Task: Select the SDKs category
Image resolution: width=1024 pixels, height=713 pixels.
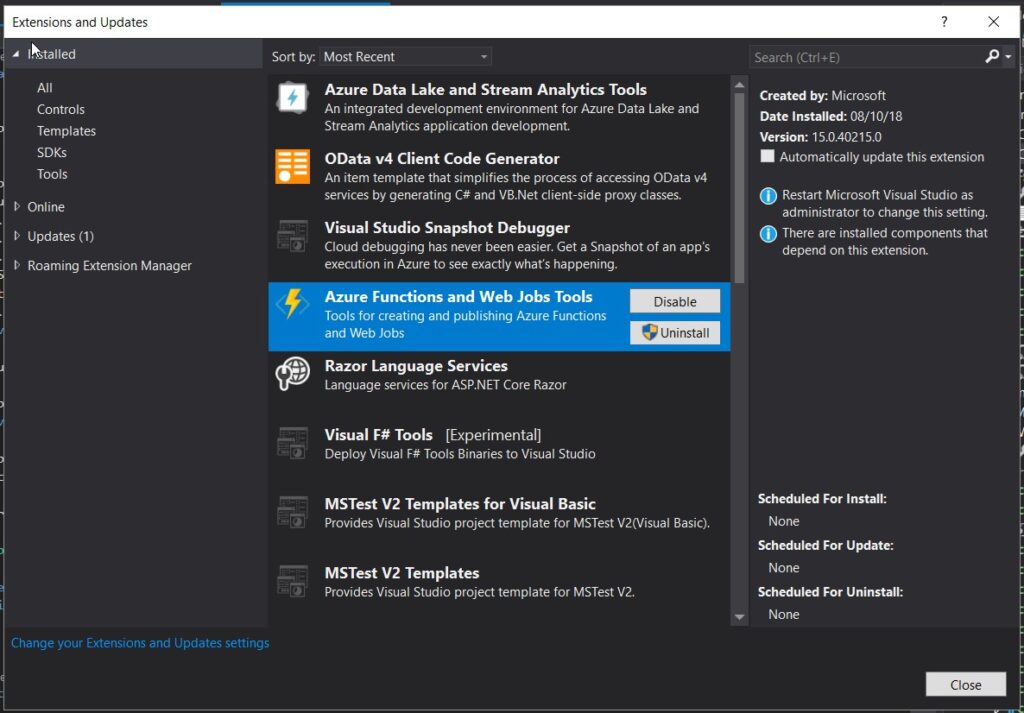Action: (x=52, y=152)
